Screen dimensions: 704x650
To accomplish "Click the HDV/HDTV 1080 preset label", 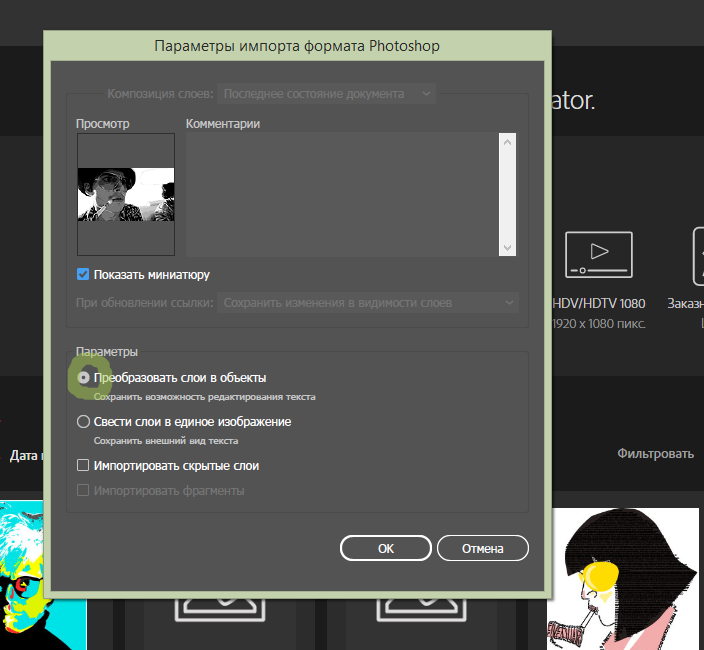I will coord(598,304).
